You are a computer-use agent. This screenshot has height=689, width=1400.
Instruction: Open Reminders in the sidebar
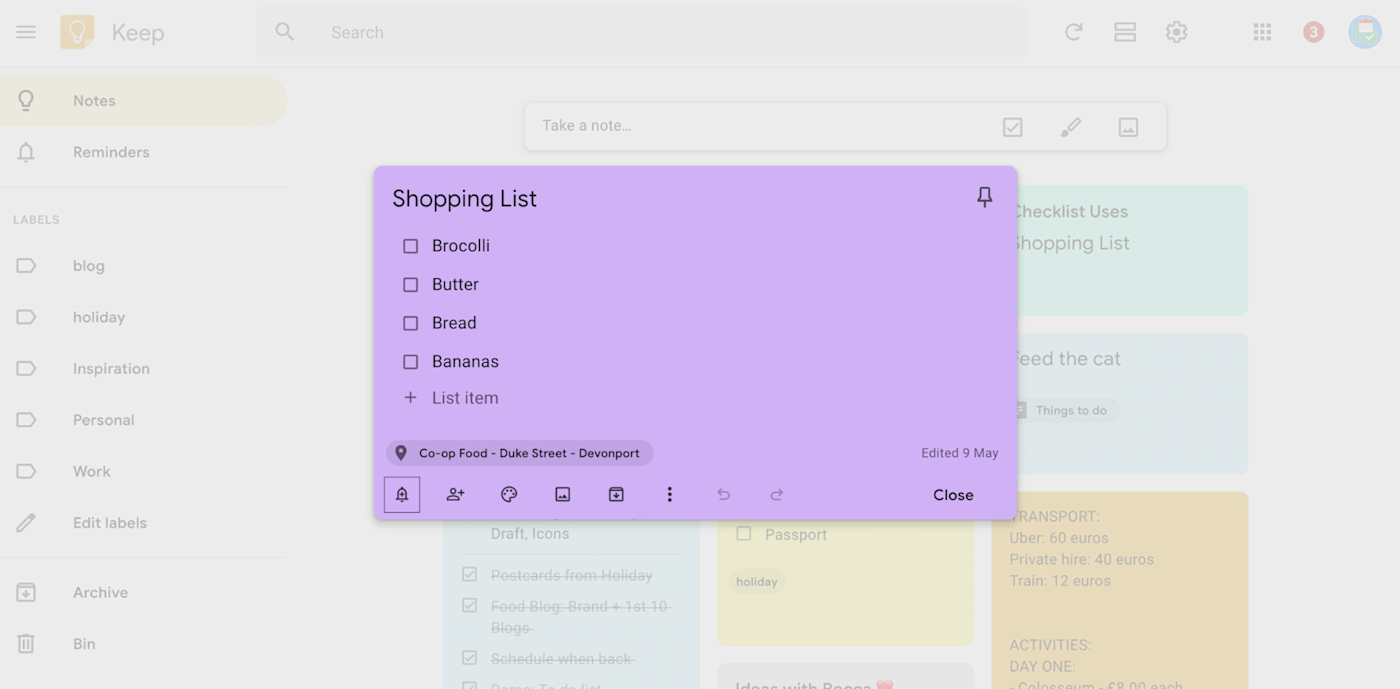[143, 152]
